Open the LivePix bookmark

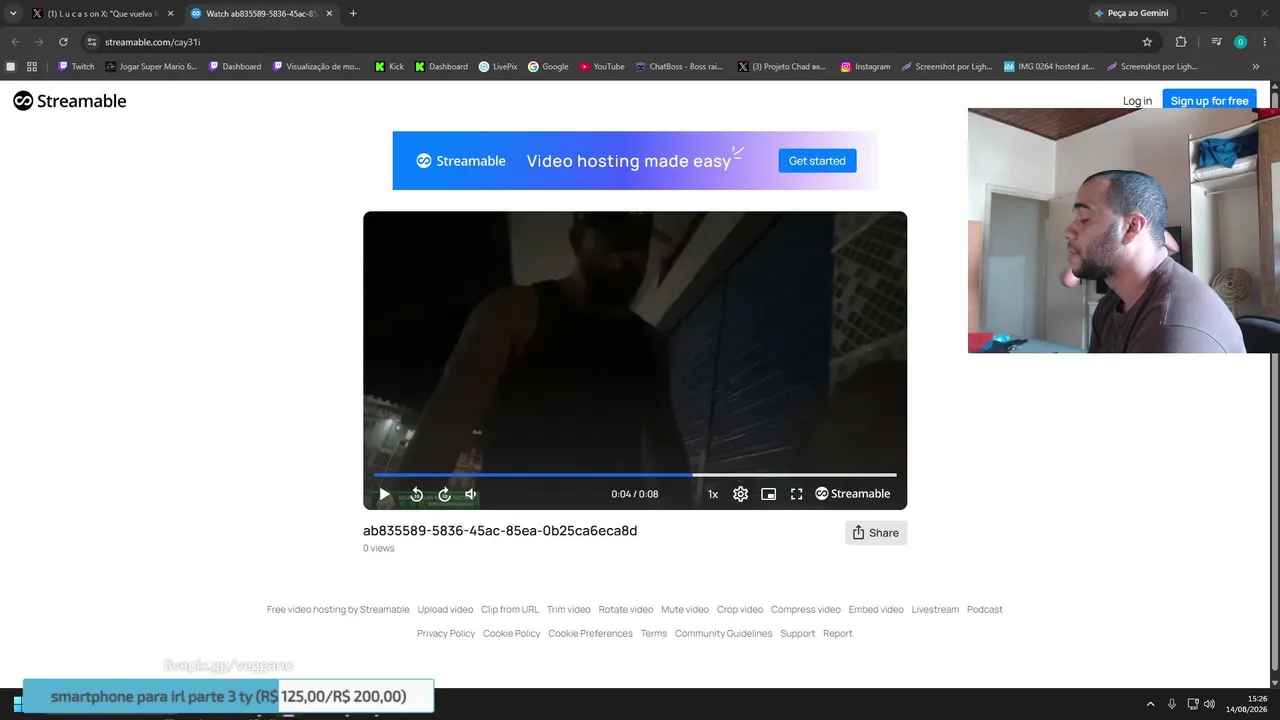(498, 67)
